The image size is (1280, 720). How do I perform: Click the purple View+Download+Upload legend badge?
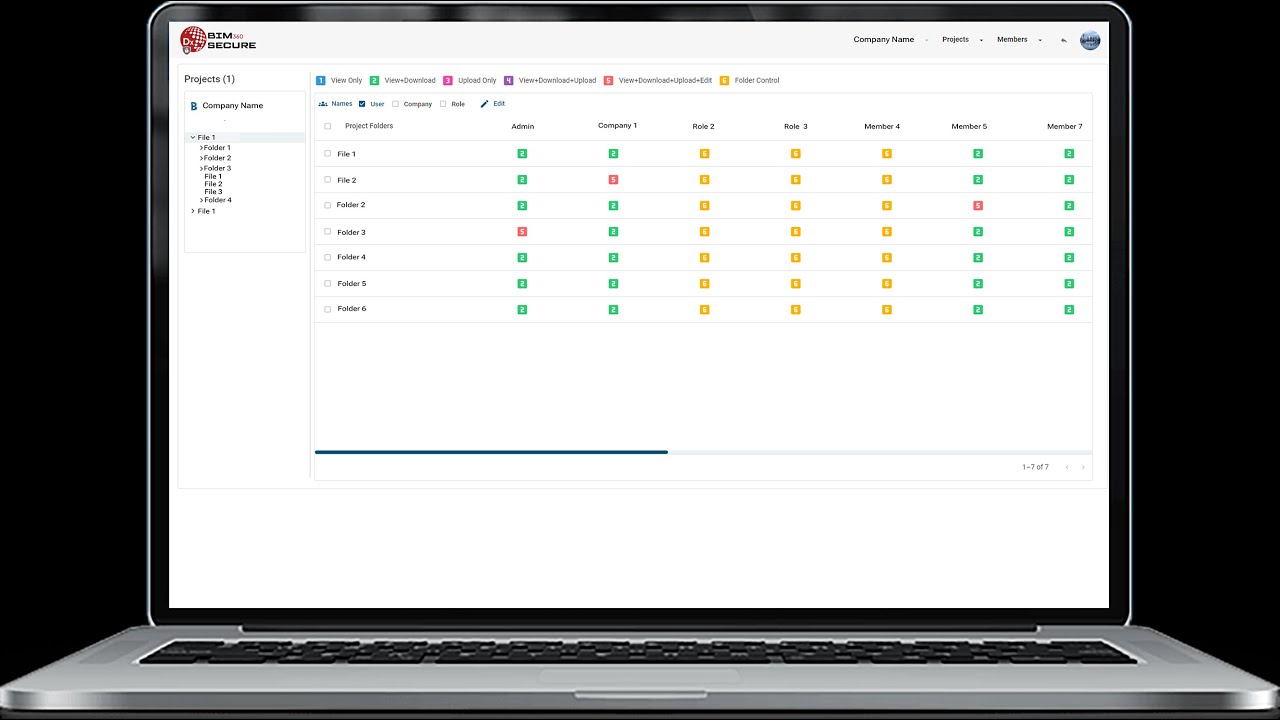(x=509, y=80)
